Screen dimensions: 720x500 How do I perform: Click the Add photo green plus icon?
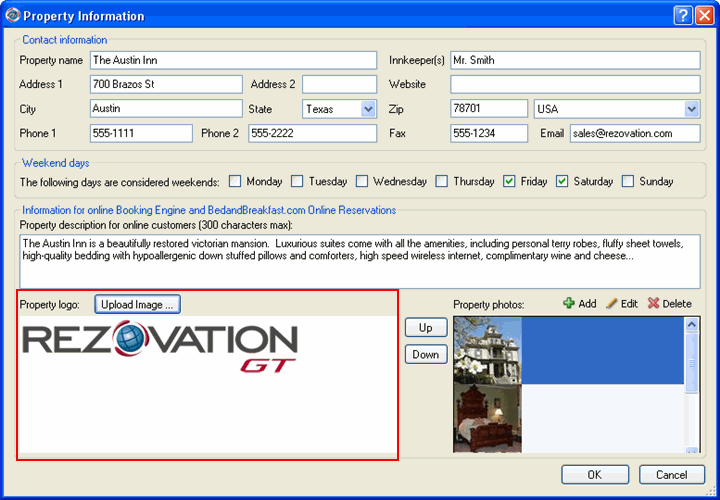pos(569,304)
